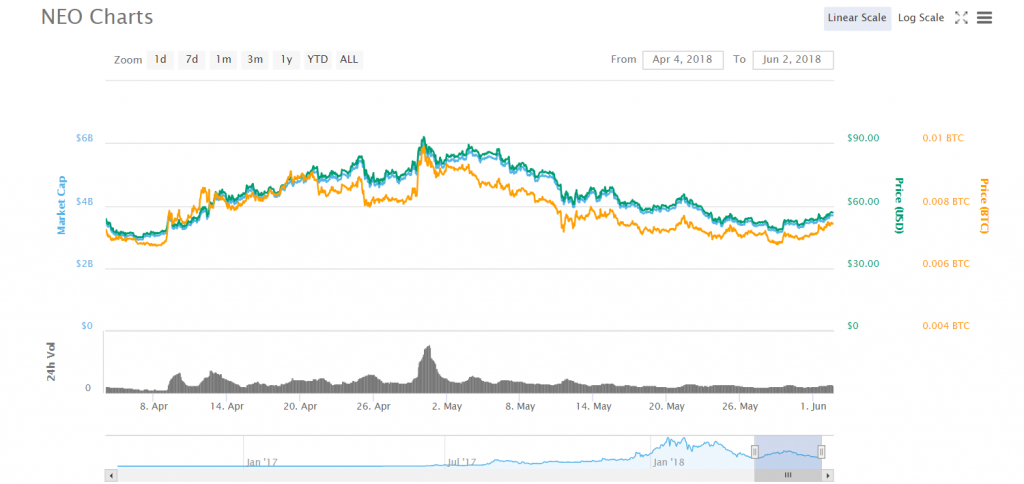This screenshot has width=1024, height=484.
Task: Click Jul '17 label in navigator
Action: tap(462, 462)
